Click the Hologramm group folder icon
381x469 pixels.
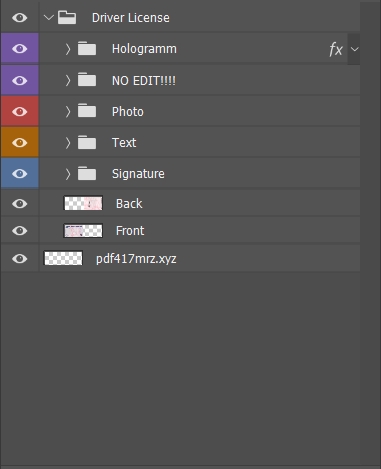pyautogui.click(x=87, y=49)
